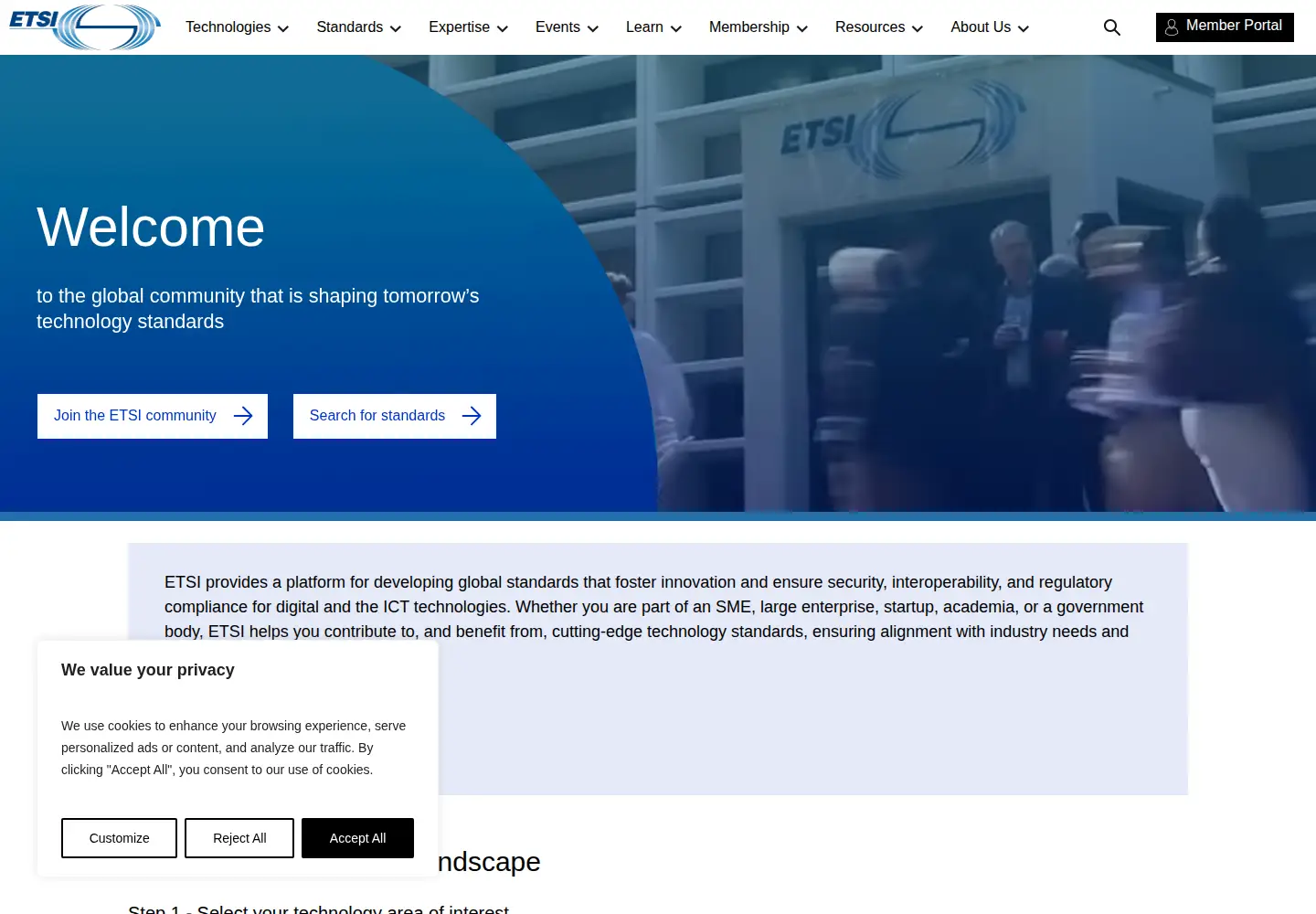1316x914 pixels.
Task: Click the arrow icon beside Search for standards
Action: tap(472, 416)
